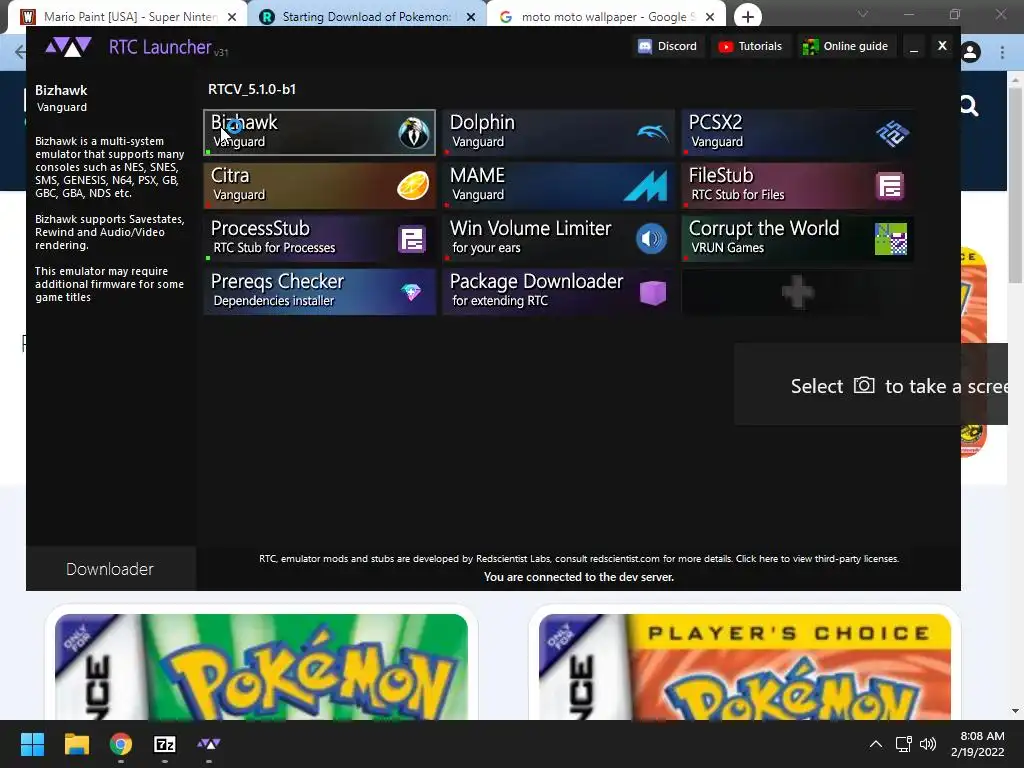The height and width of the screenshot is (768, 1024).
Task: Open the green Pokemon game cover thumbnail
Action: (x=261, y=666)
